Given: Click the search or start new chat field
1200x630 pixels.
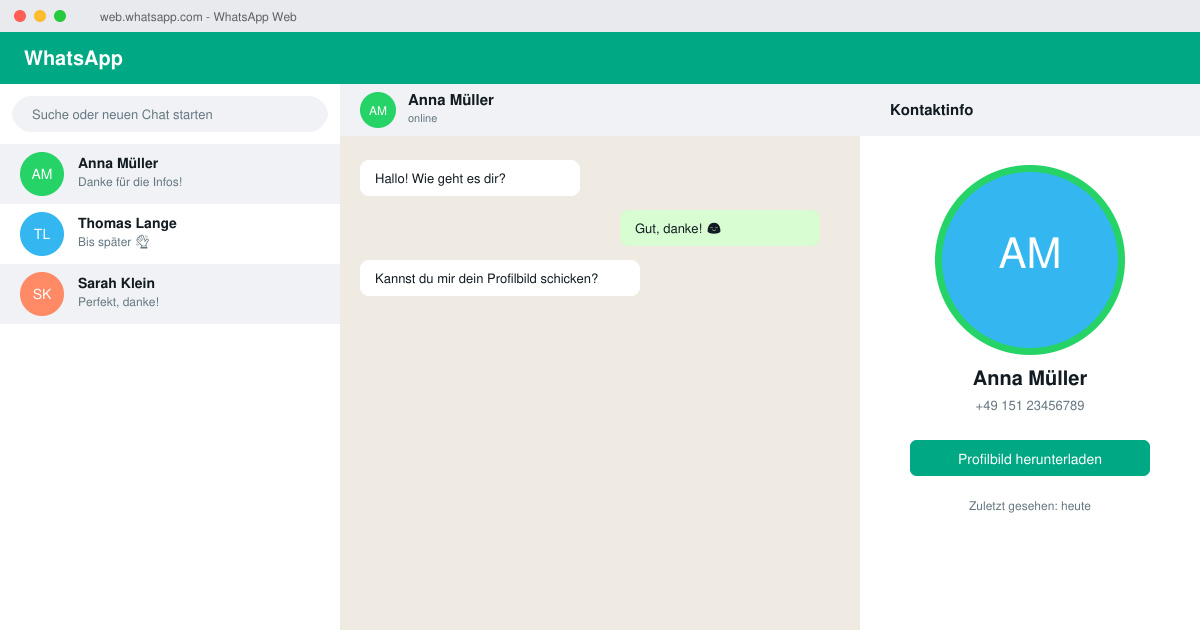Looking at the screenshot, I should [x=170, y=114].
